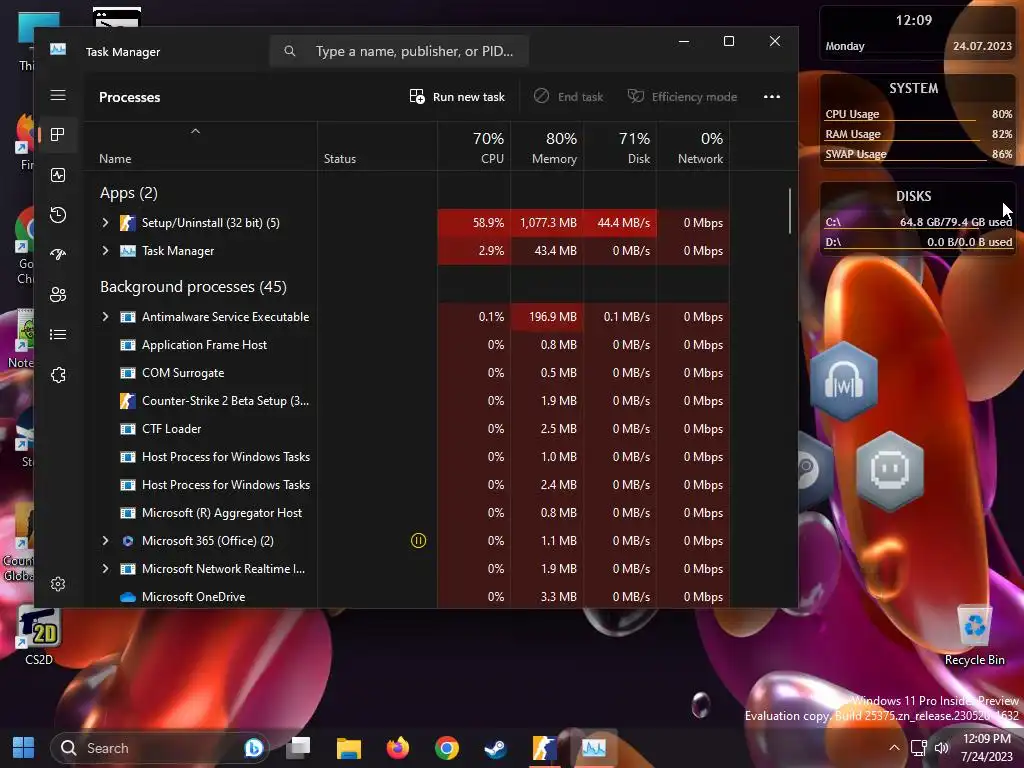Viewport: 1024px width, 768px height.
Task: Click Task Manager icon in taskbar
Action: coord(594,748)
